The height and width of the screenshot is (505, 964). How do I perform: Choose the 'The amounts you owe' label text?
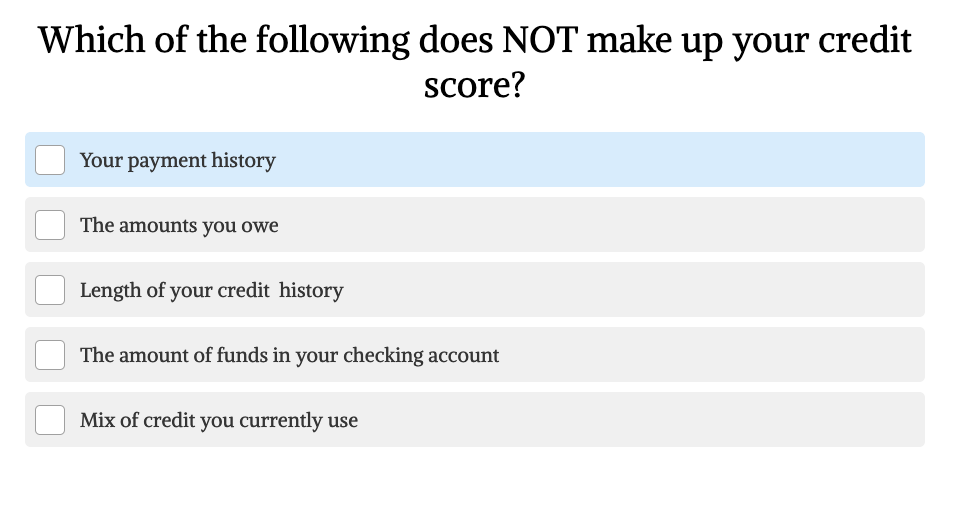pyautogui.click(x=179, y=225)
